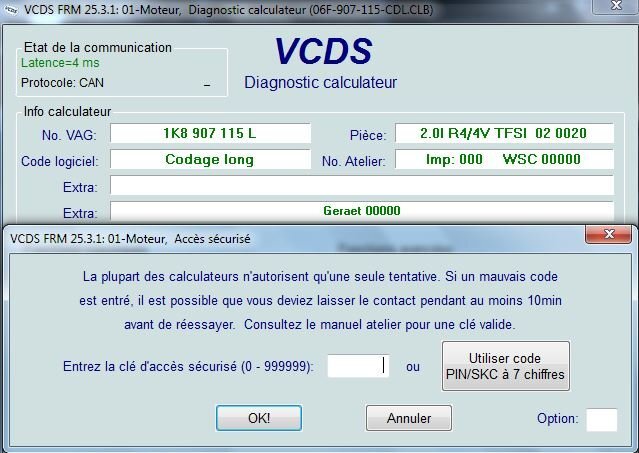Click the Geraet 00000 Extra field

(362, 211)
